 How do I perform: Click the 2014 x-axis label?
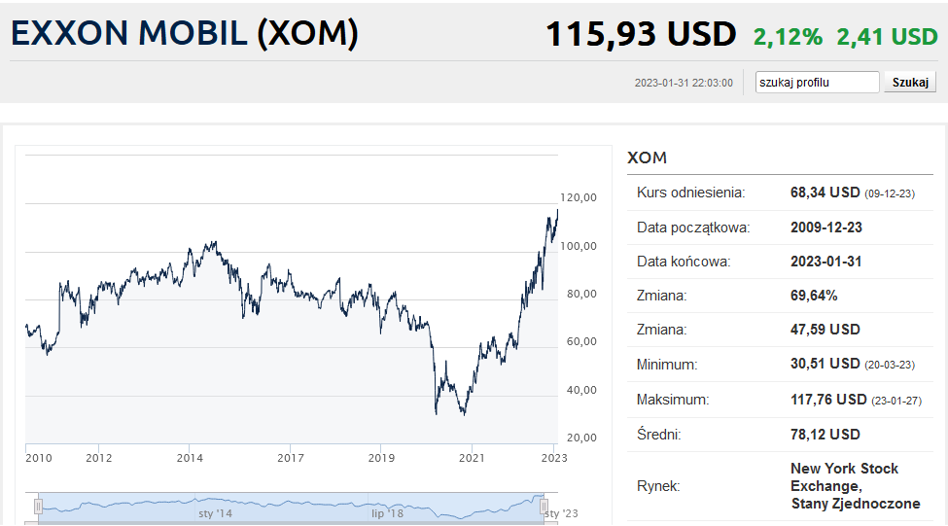[190, 458]
